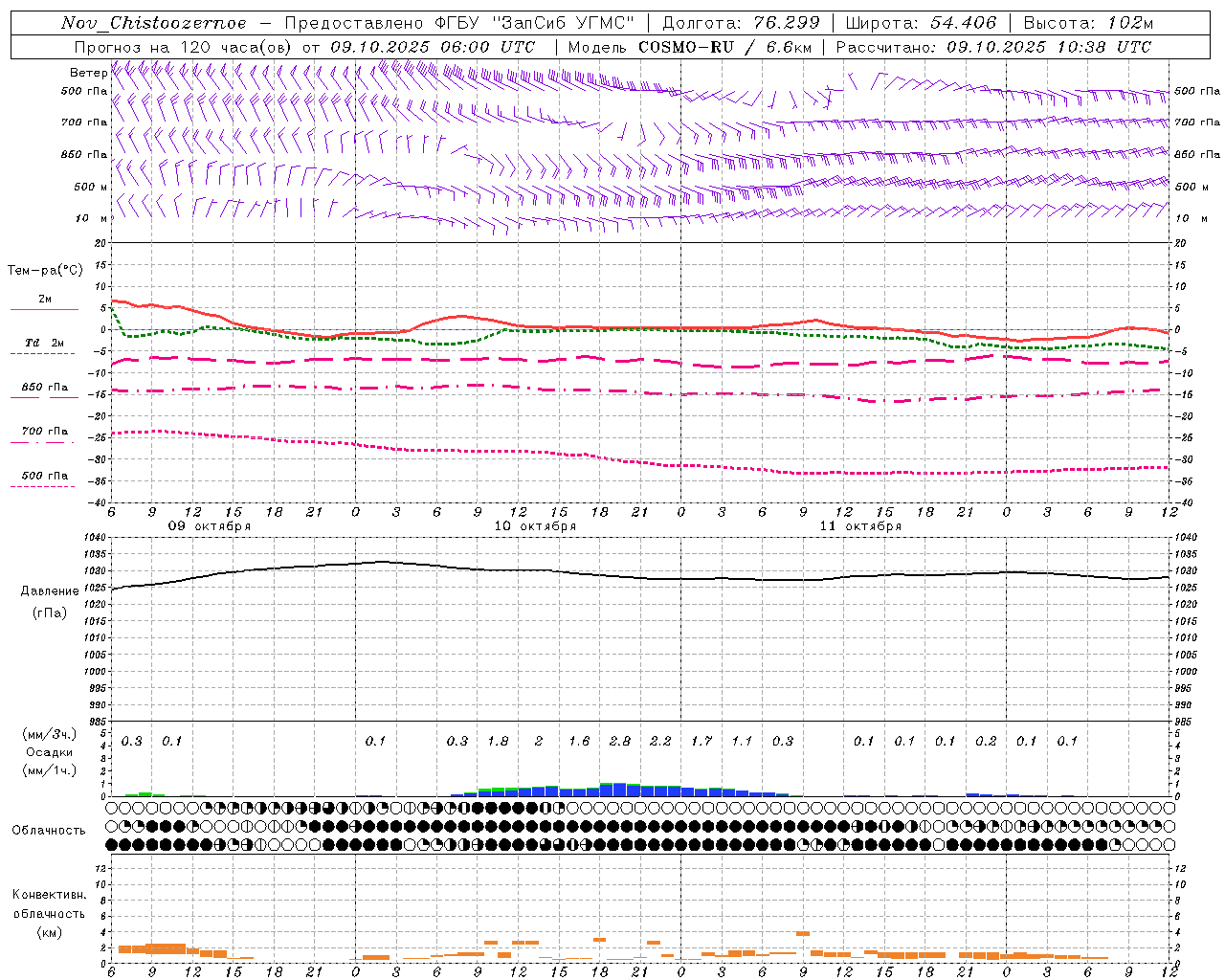Click the 1.7 precipitation value
Image resolution: width=1225 pixels, height=980 pixels.
(x=702, y=742)
